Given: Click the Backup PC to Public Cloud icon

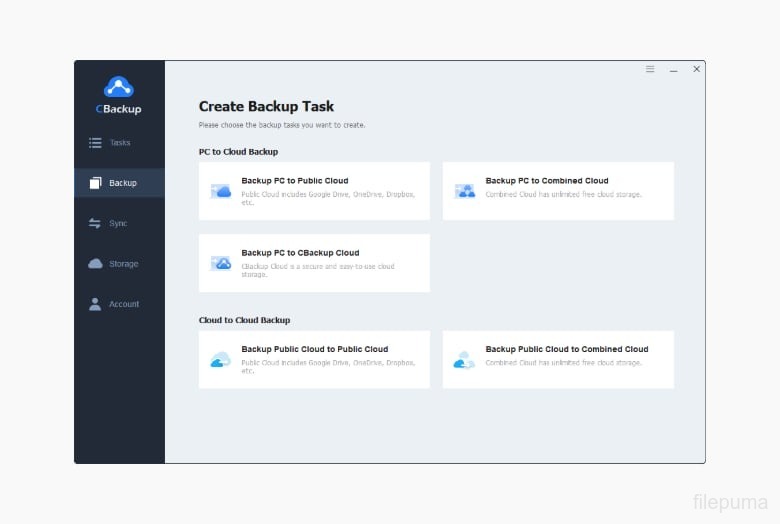Looking at the screenshot, I should tap(221, 191).
